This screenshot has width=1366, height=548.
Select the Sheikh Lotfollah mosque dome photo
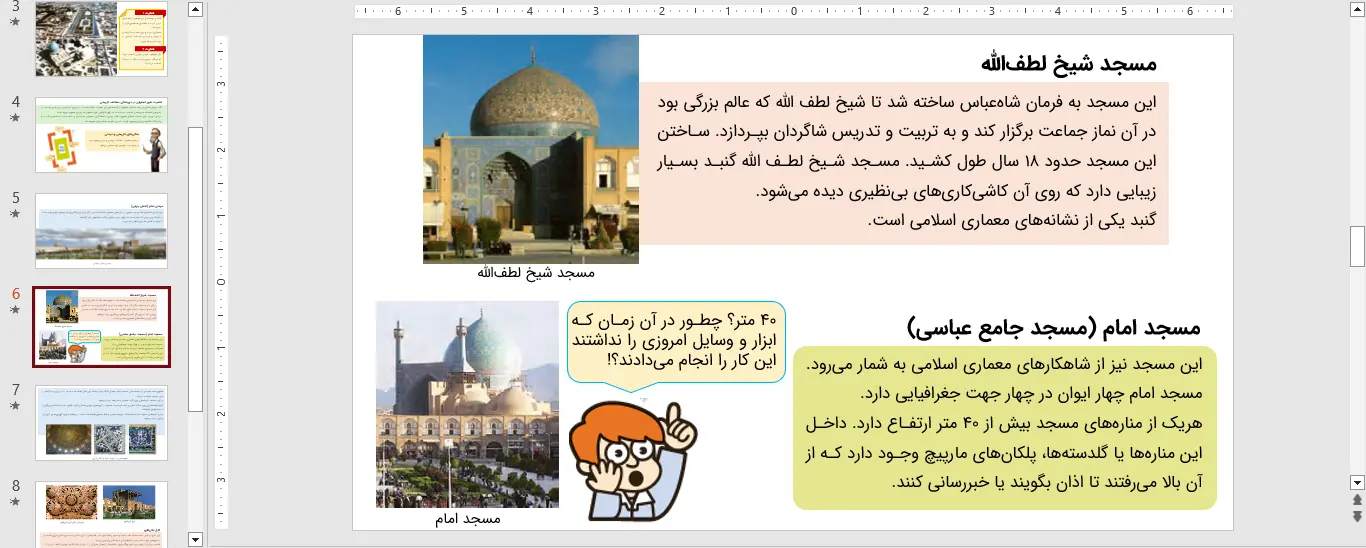coord(530,149)
